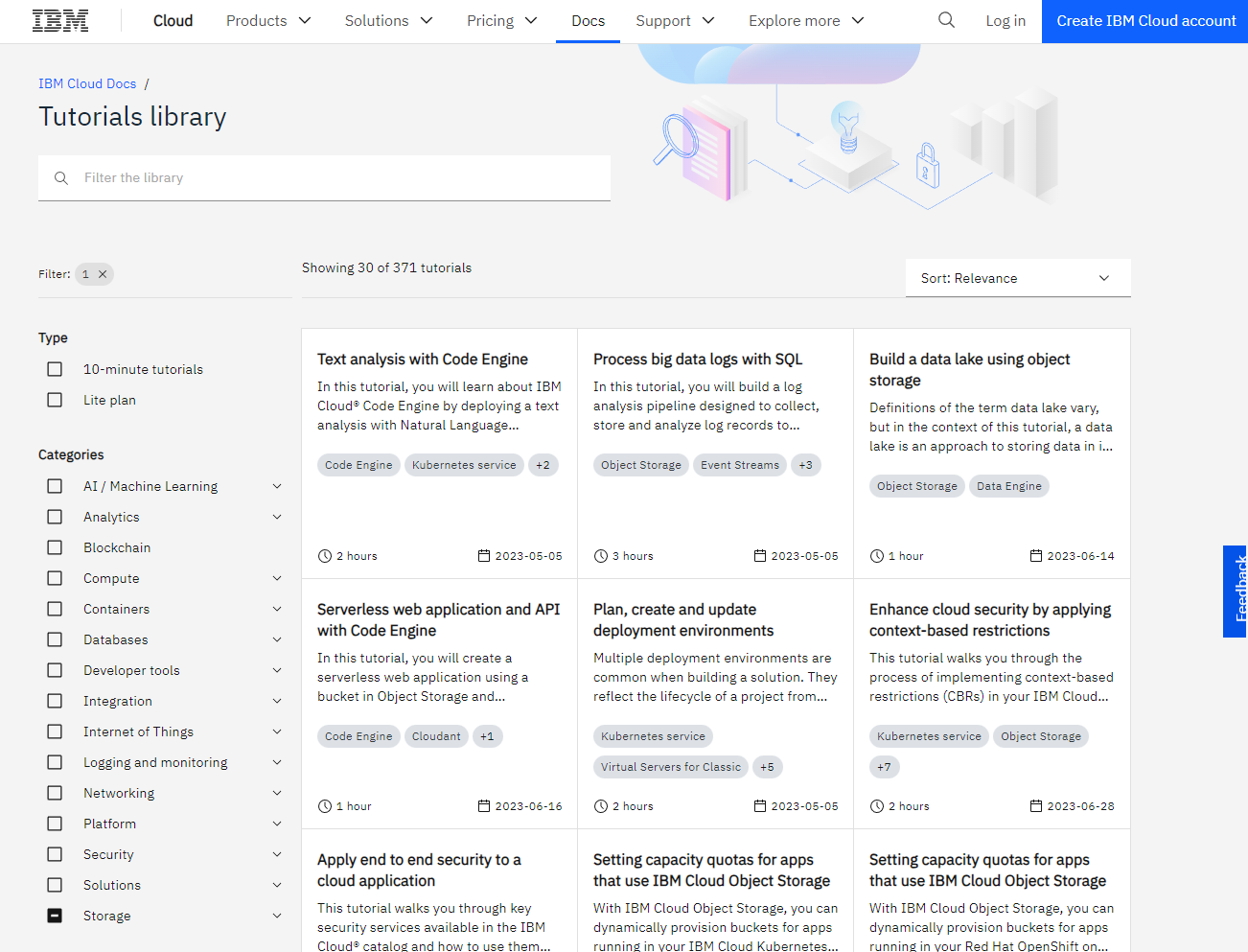Image resolution: width=1248 pixels, height=952 pixels.
Task: Open the IBM Cloud Docs breadcrumb link
Action: coord(87,83)
